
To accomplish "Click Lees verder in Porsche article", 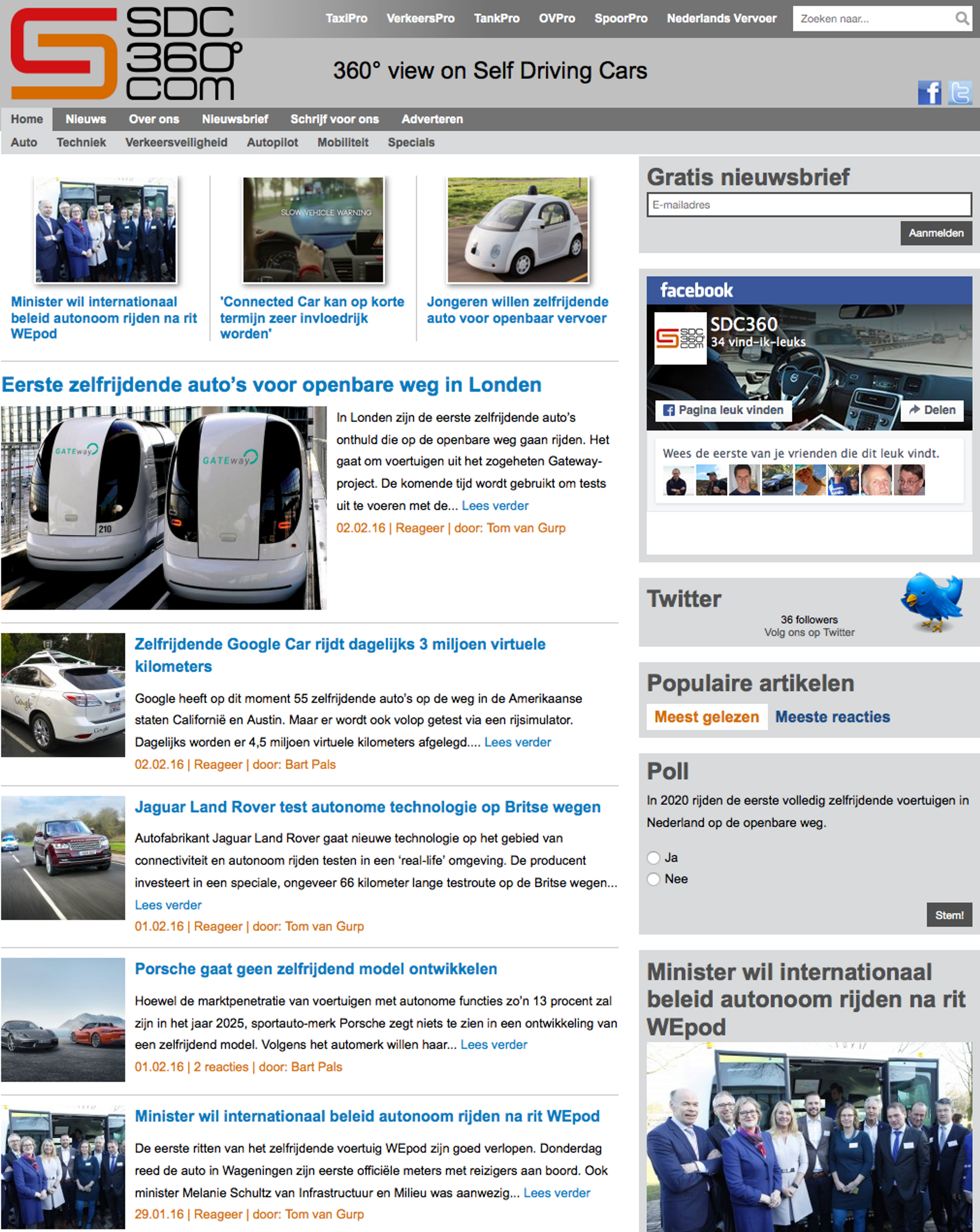I will [x=494, y=1044].
